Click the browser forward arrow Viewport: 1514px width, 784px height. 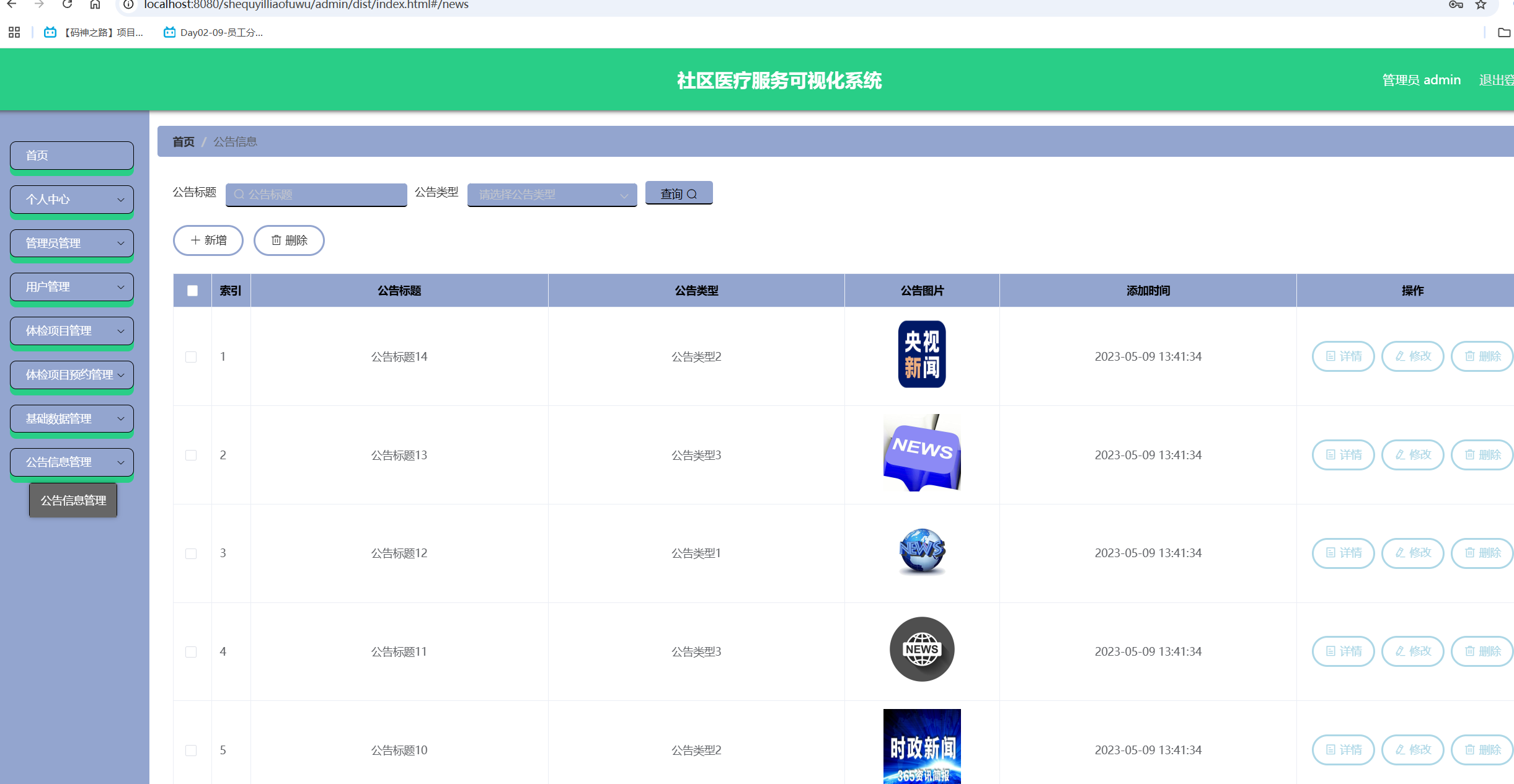pos(39,4)
